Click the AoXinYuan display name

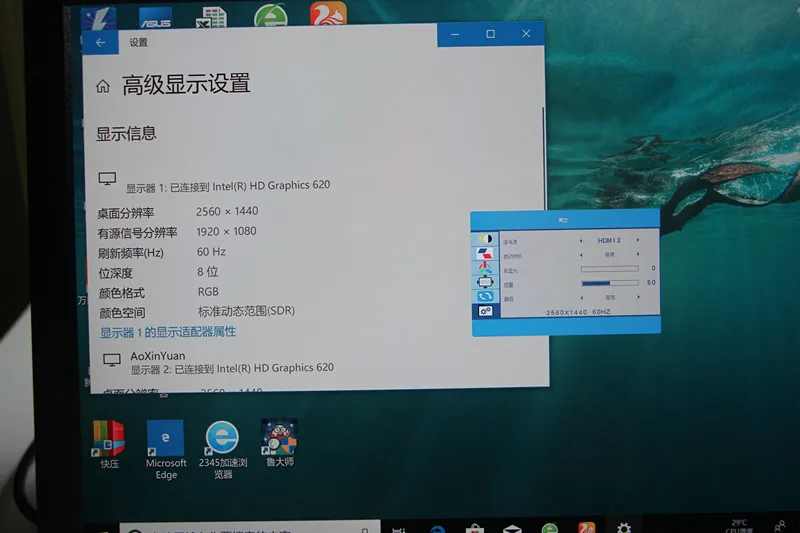[x=158, y=356]
